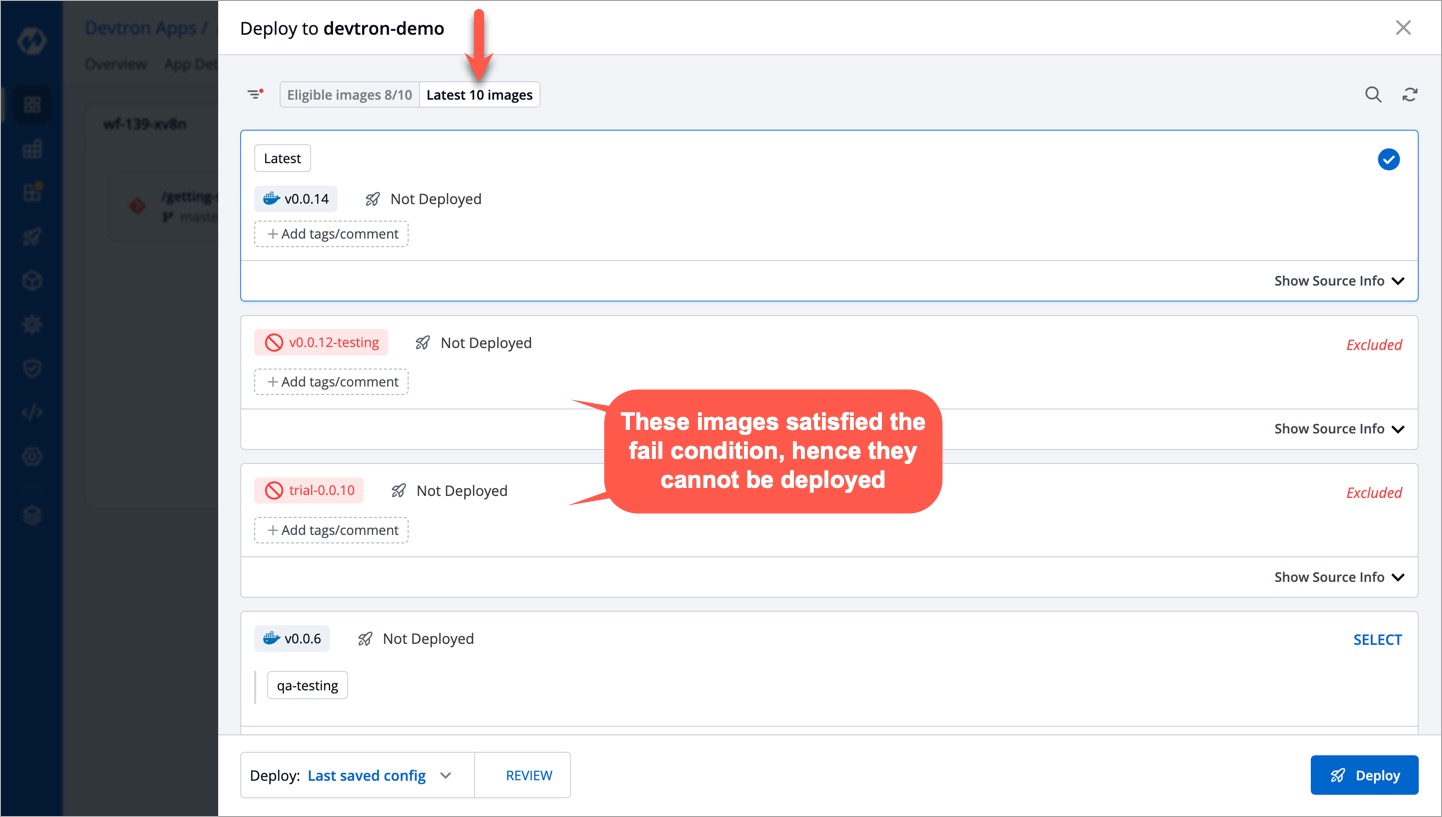Click the Latest label badge
This screenshot has width=1442, height=817.
pyautogui.click(x=283, y=158)
